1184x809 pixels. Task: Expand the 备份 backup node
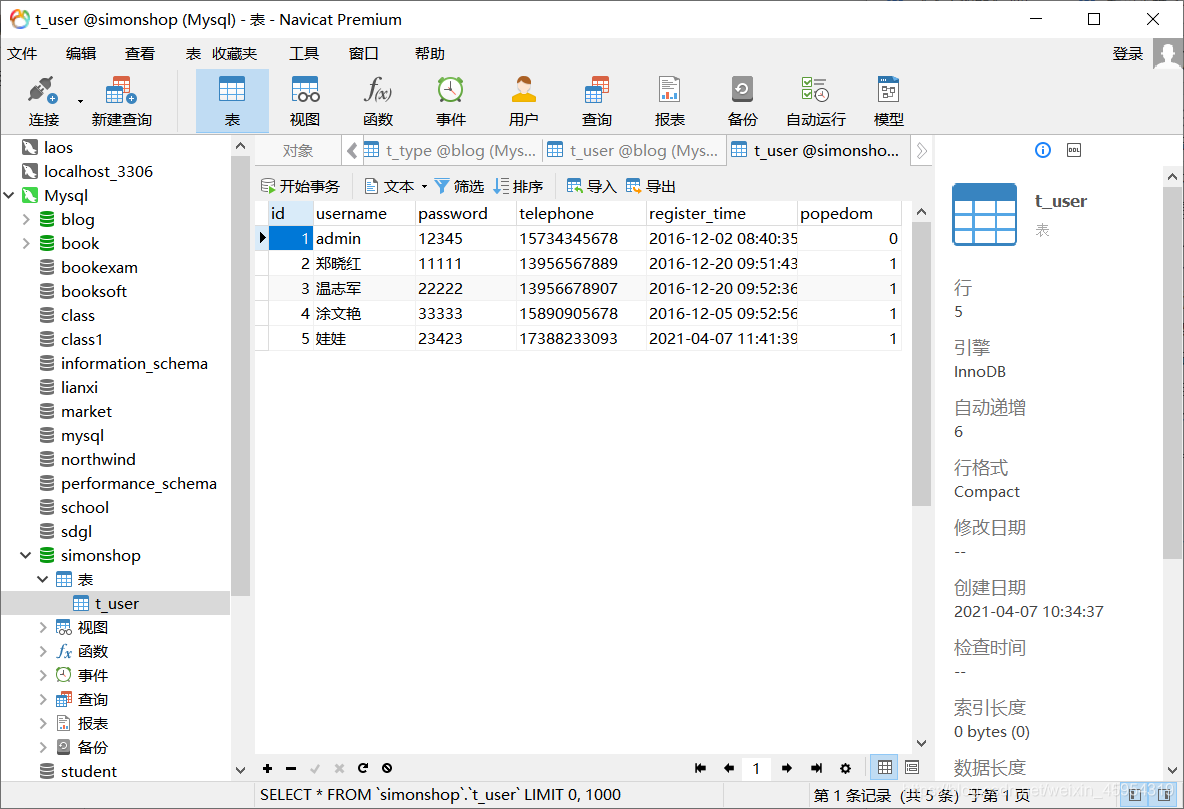pyautogui.click(x=43, y=747)
